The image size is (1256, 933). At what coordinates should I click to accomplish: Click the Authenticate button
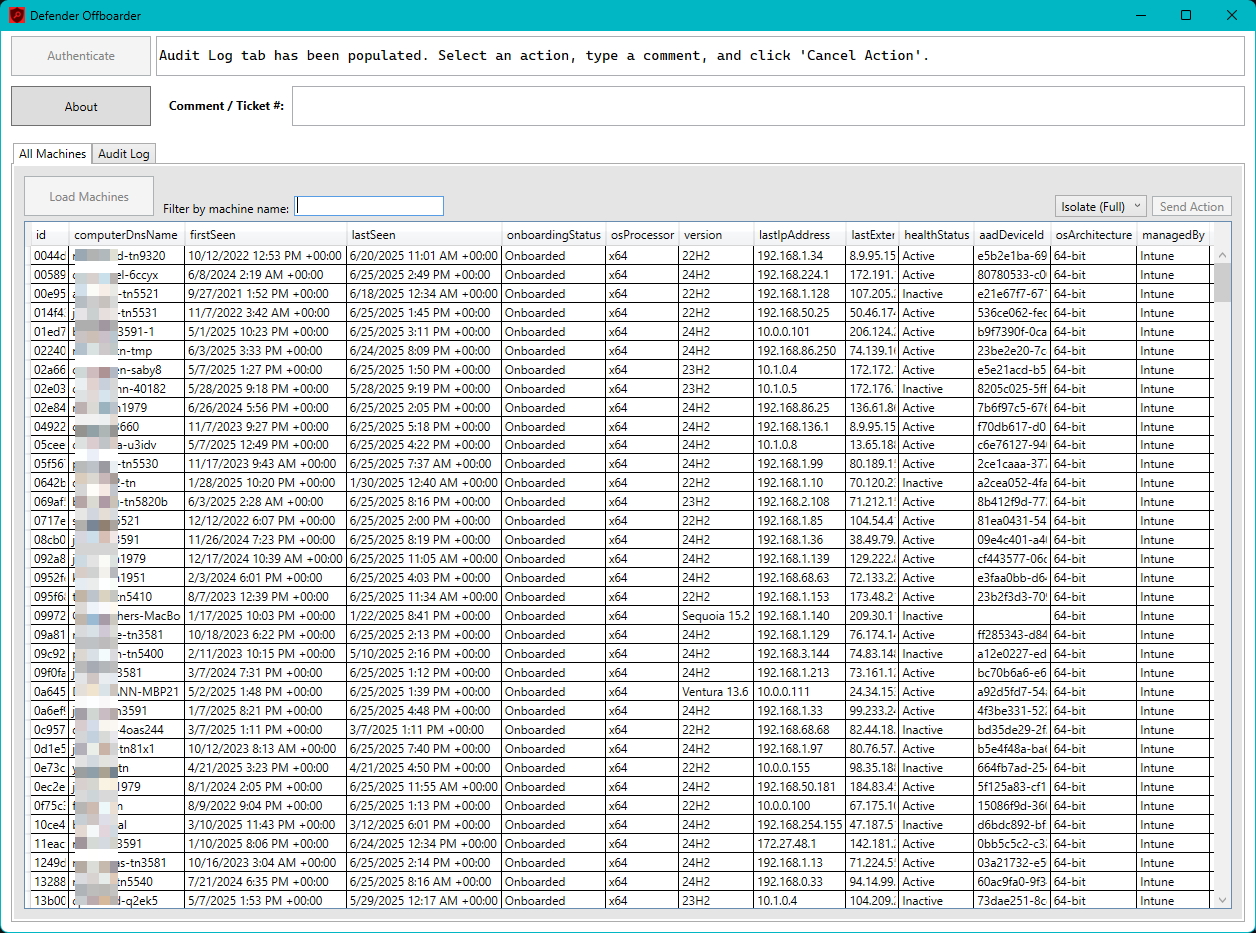[x=81, y=56]
